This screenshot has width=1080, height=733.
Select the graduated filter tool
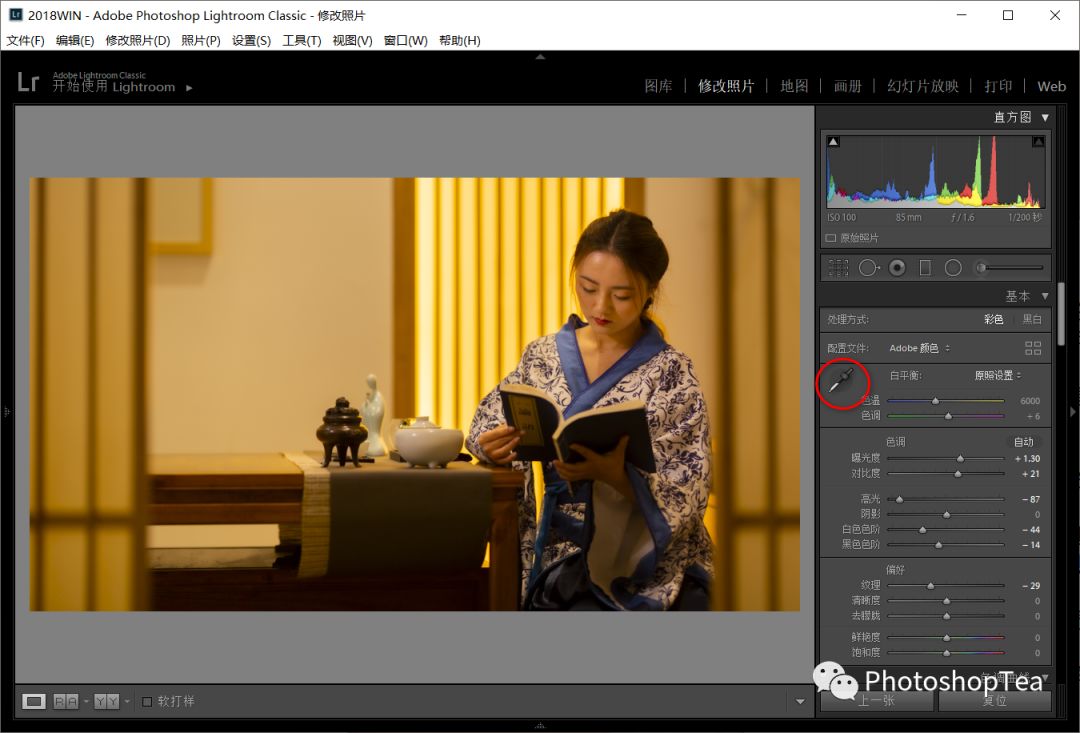click(x=925, y=268)
